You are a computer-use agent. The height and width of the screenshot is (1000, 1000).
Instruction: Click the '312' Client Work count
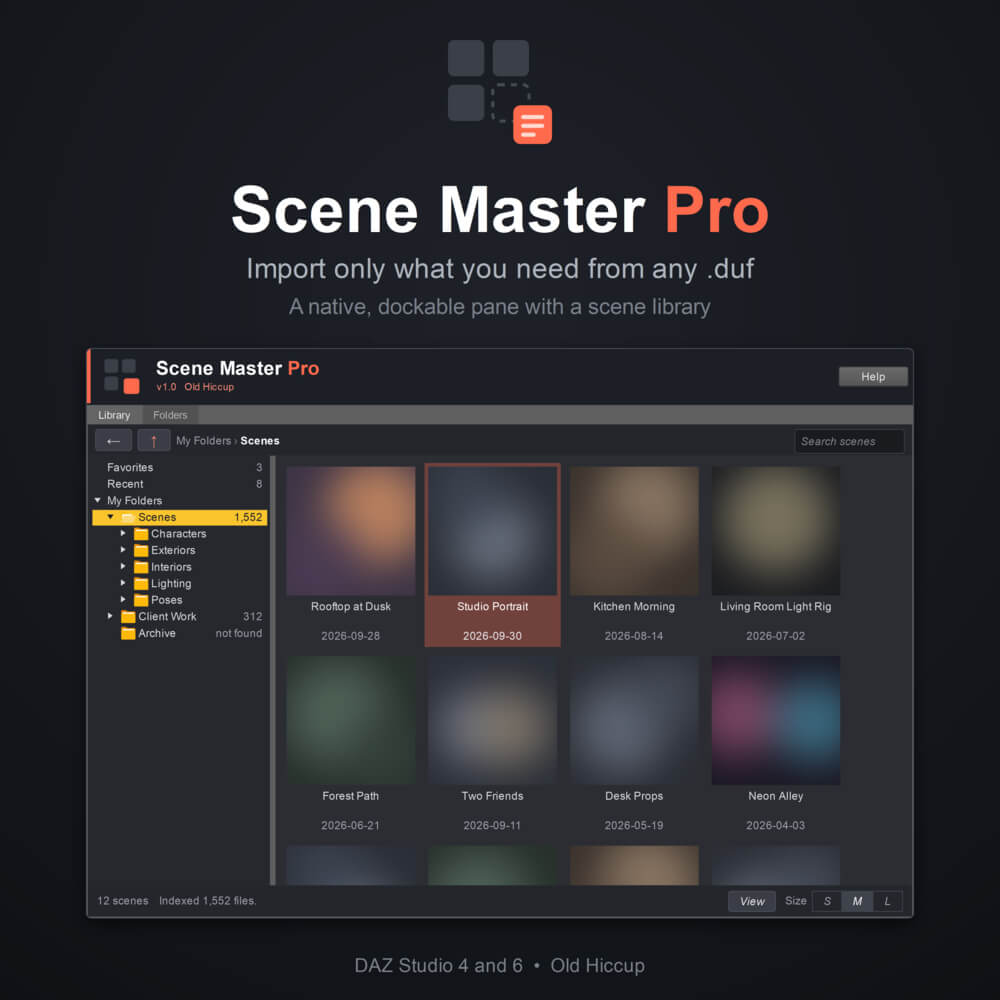[x=253, y=617]
